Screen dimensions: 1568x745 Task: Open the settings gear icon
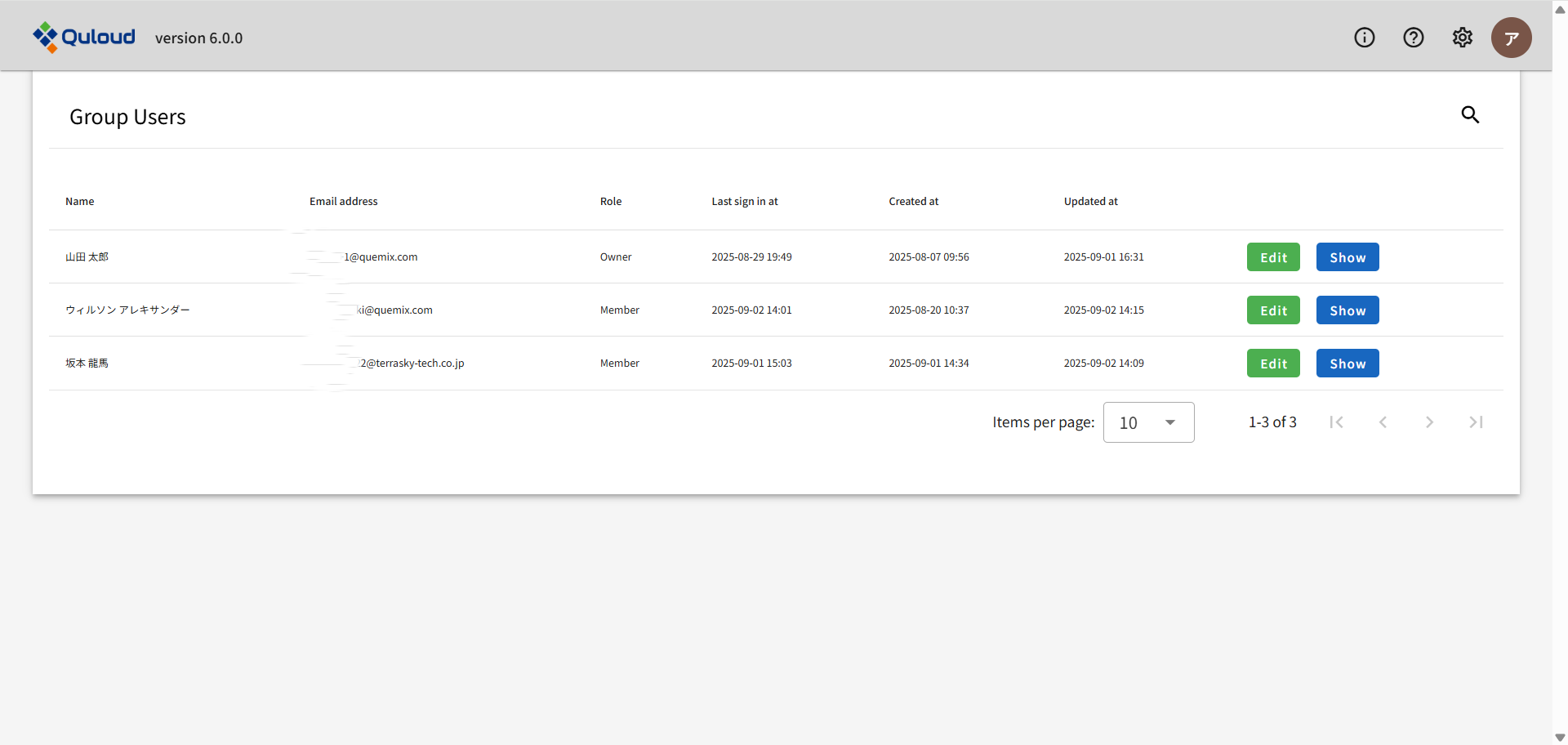click(x=1462, y=38)
